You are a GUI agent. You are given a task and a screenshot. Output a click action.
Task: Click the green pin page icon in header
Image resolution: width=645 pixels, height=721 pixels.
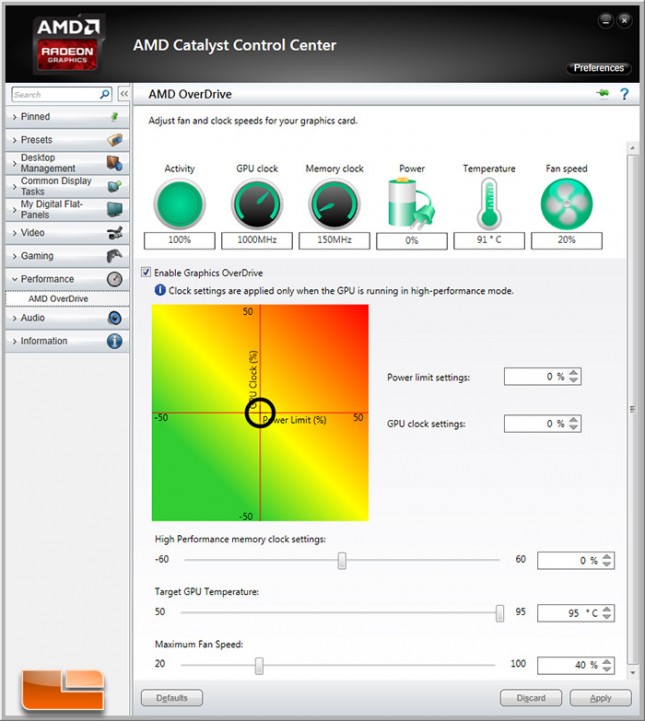pyautogui.click(x=603, y=93)
